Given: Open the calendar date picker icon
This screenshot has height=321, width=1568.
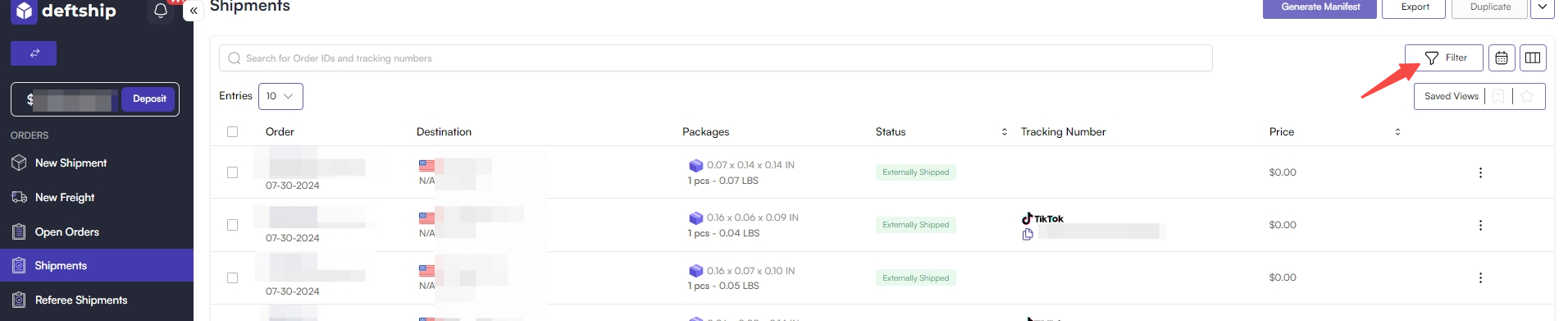Looking at the screenshot, I should click(x=1502, y=57).
